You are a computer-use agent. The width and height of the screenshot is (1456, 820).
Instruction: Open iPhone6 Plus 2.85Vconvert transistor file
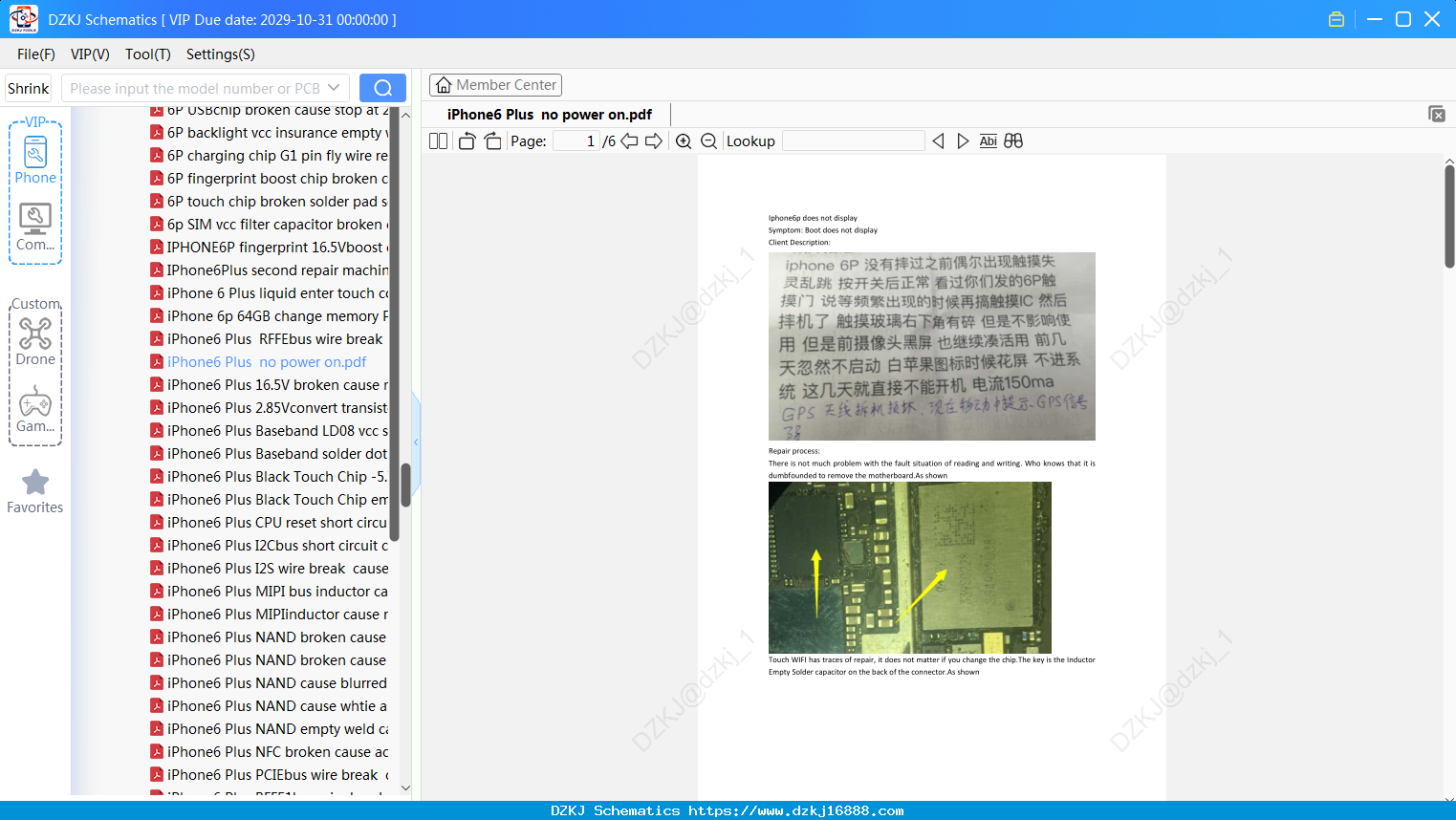pyautogui.click(x=277, y=408)
